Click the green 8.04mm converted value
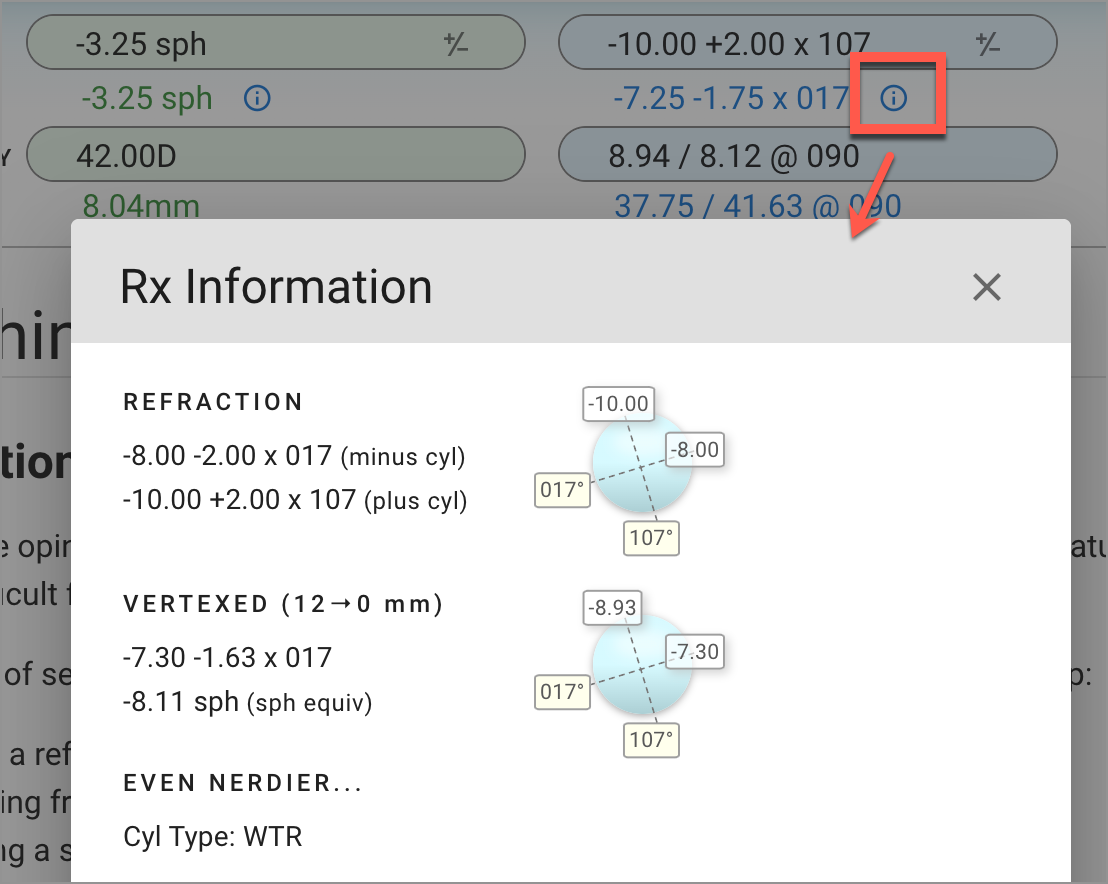Image resolution: width=1108 pixels, height=884 pixels. (x=141, y=207)
